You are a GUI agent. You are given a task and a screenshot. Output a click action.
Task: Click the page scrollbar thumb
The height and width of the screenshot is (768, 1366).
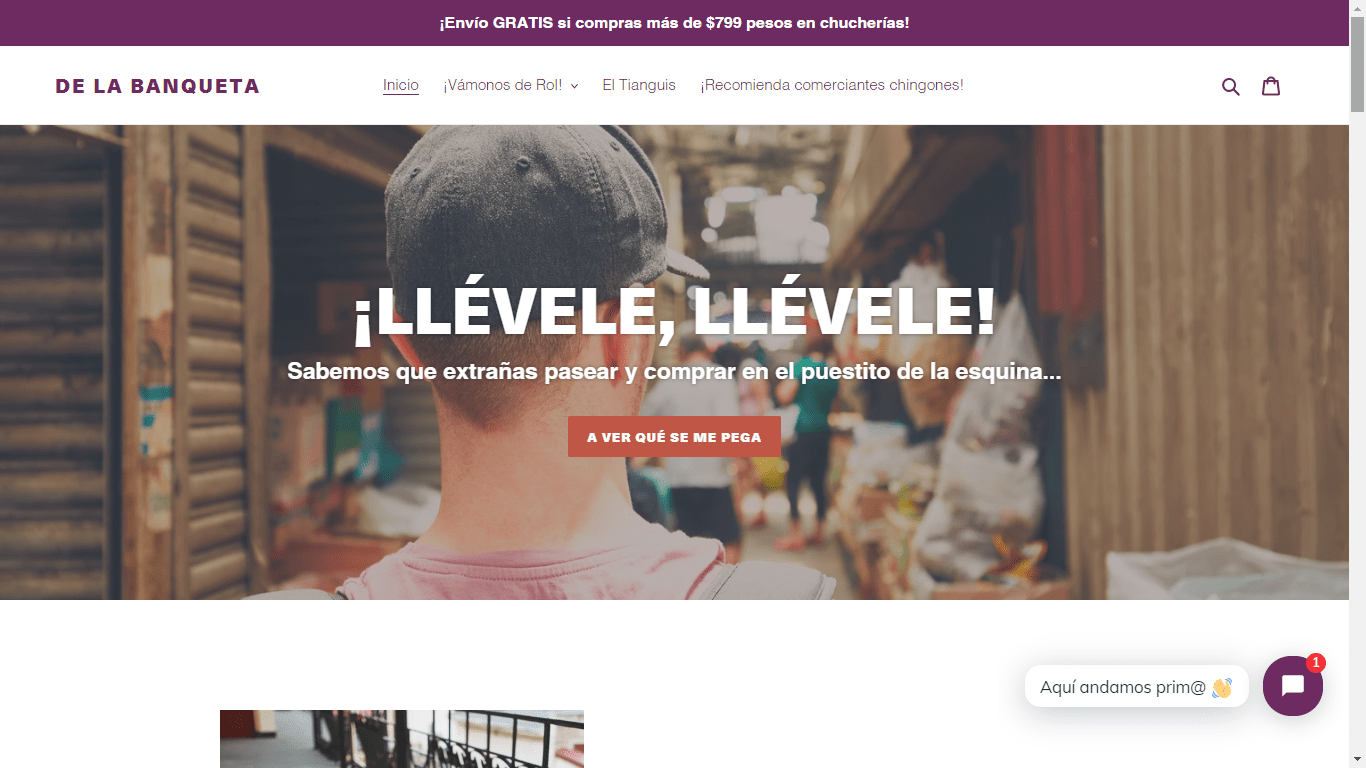(1357, 64)
